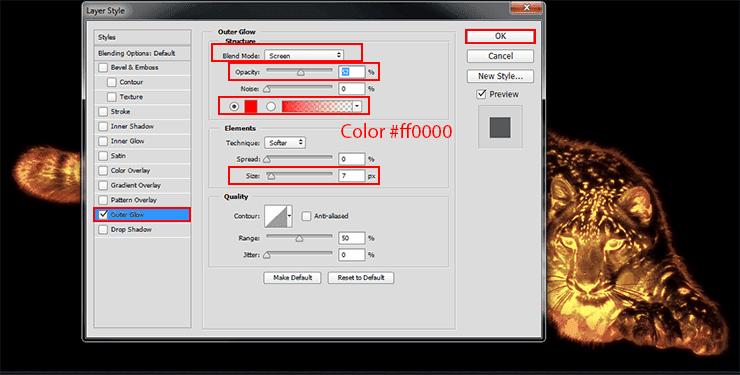Enable the Gradient Overlay checkbox

click(x=103, y=185)
